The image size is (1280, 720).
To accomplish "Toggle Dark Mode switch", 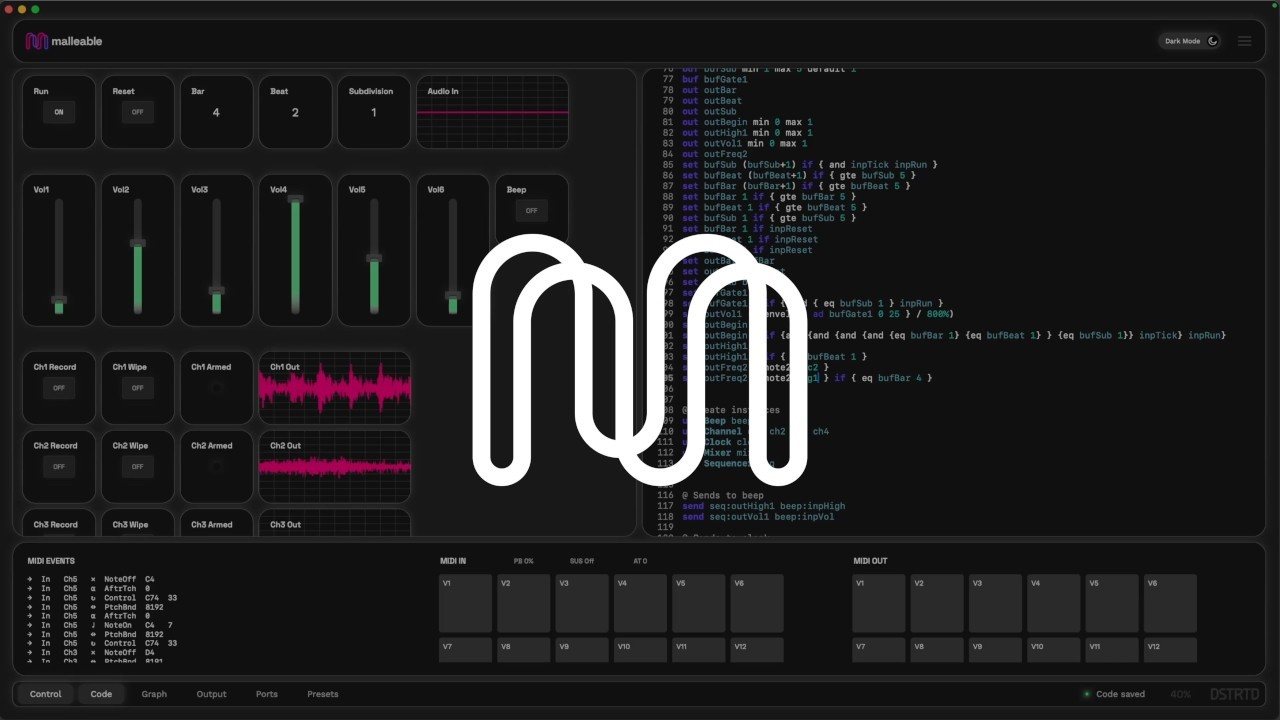I will coord(1191,41).
